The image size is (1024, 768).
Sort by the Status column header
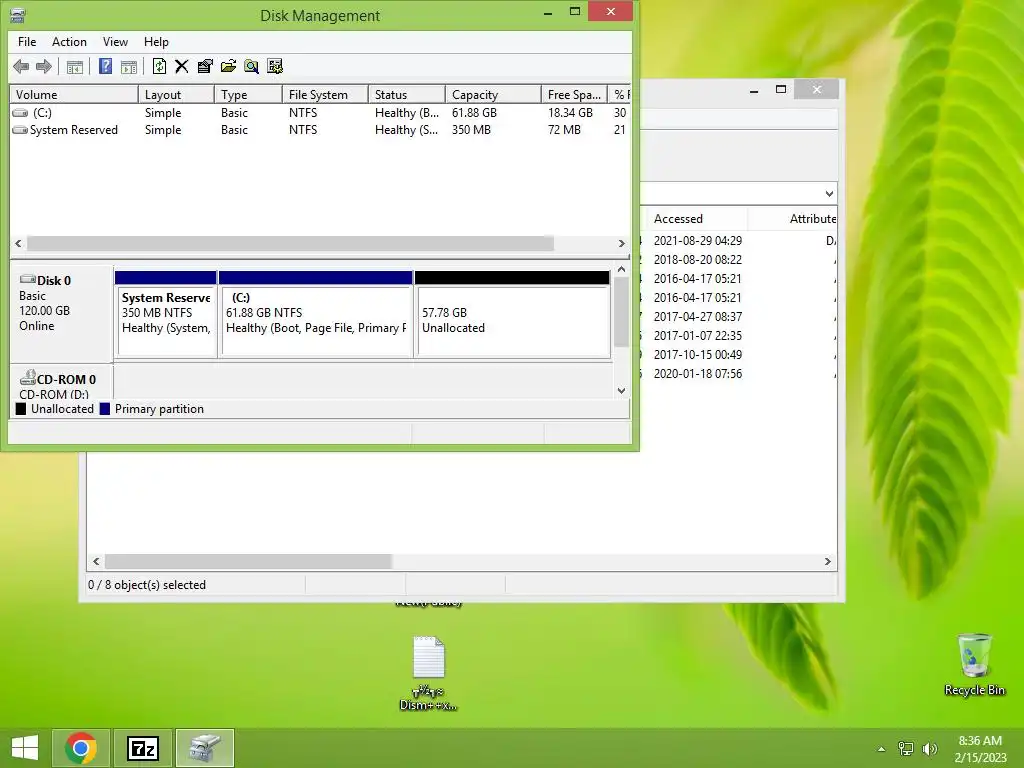[x=406, y=95]
